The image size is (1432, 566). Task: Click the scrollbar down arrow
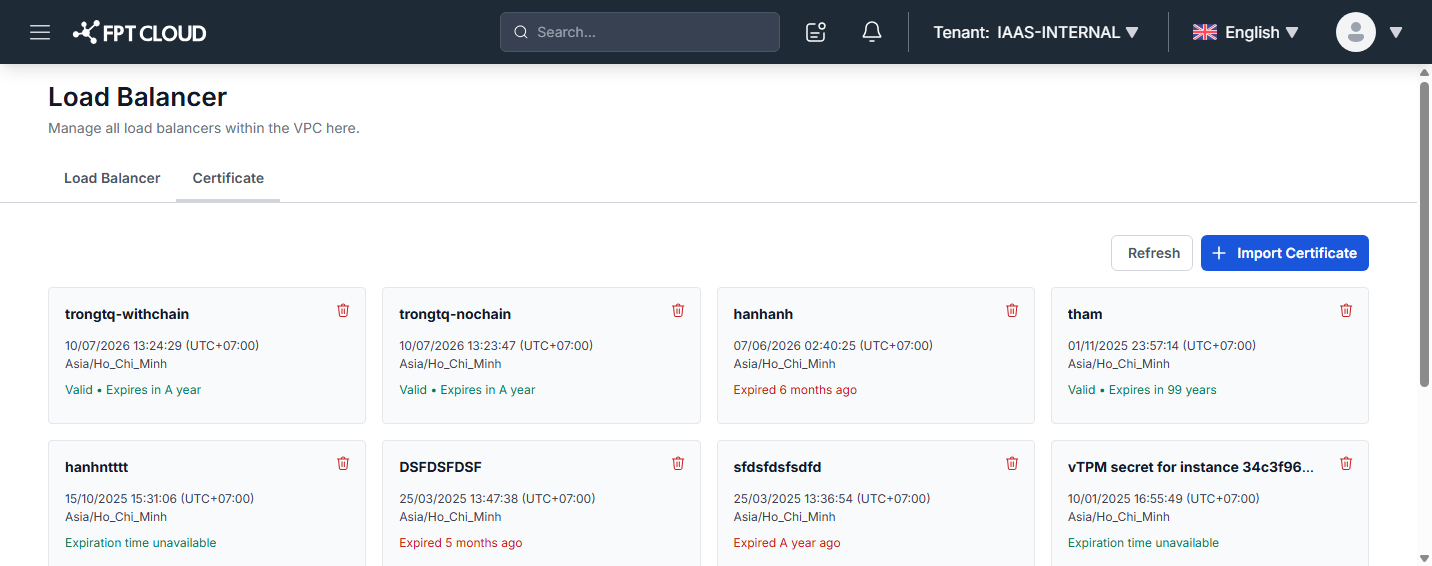1425,558
